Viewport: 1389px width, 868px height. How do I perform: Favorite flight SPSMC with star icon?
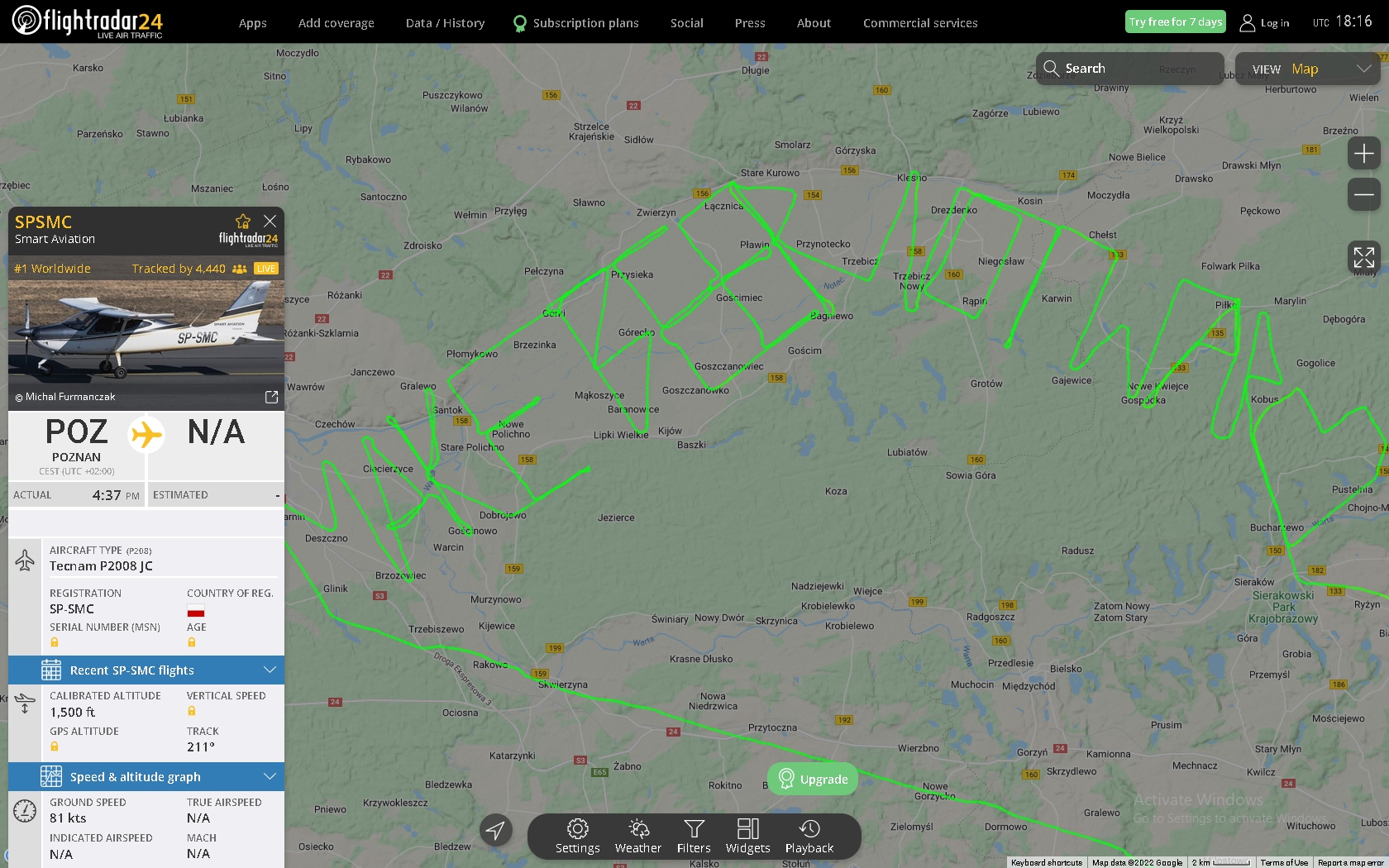coord(242,222)
